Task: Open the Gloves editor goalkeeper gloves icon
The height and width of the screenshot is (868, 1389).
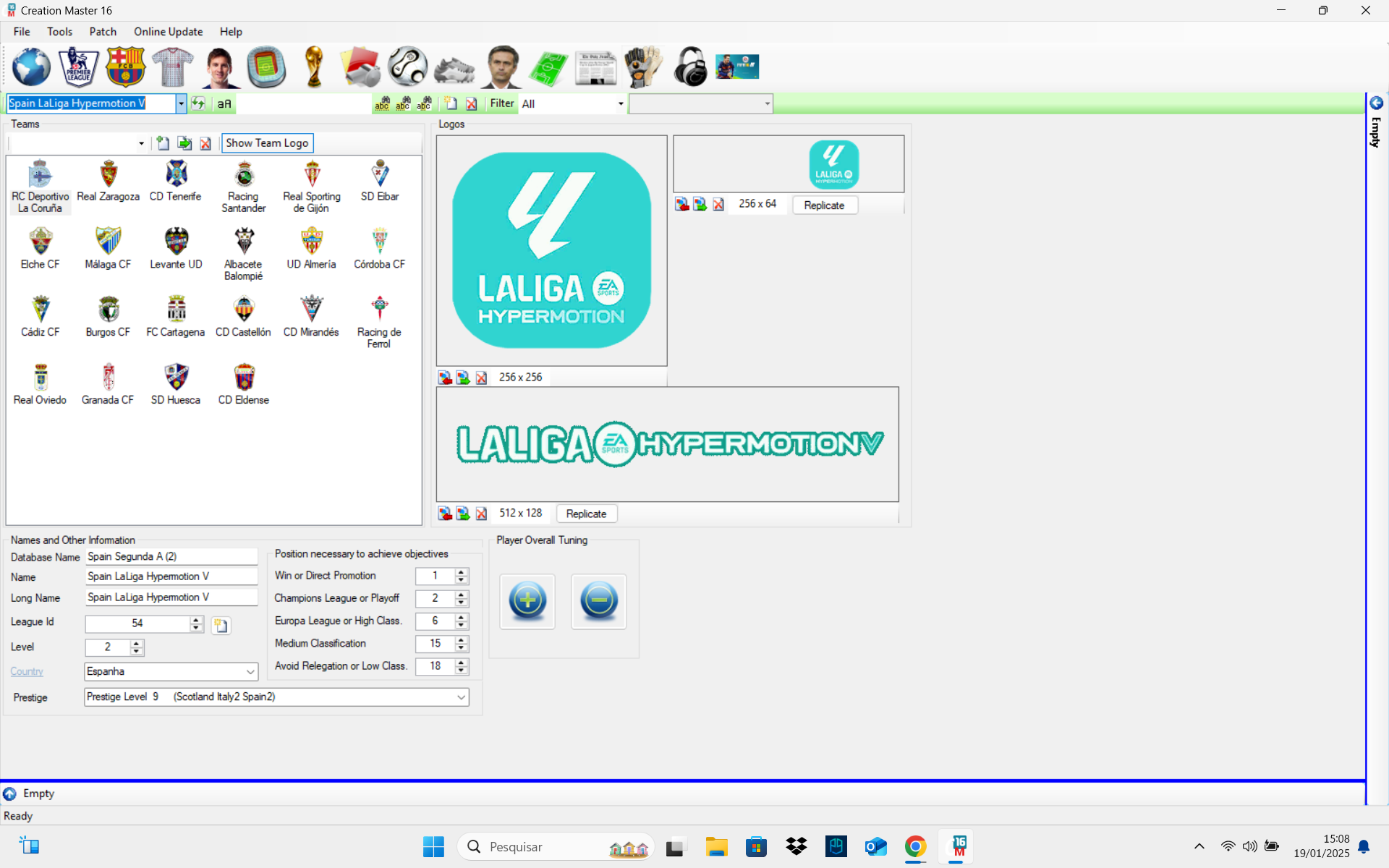Action: pyautogui.click(x=642, y=67)
